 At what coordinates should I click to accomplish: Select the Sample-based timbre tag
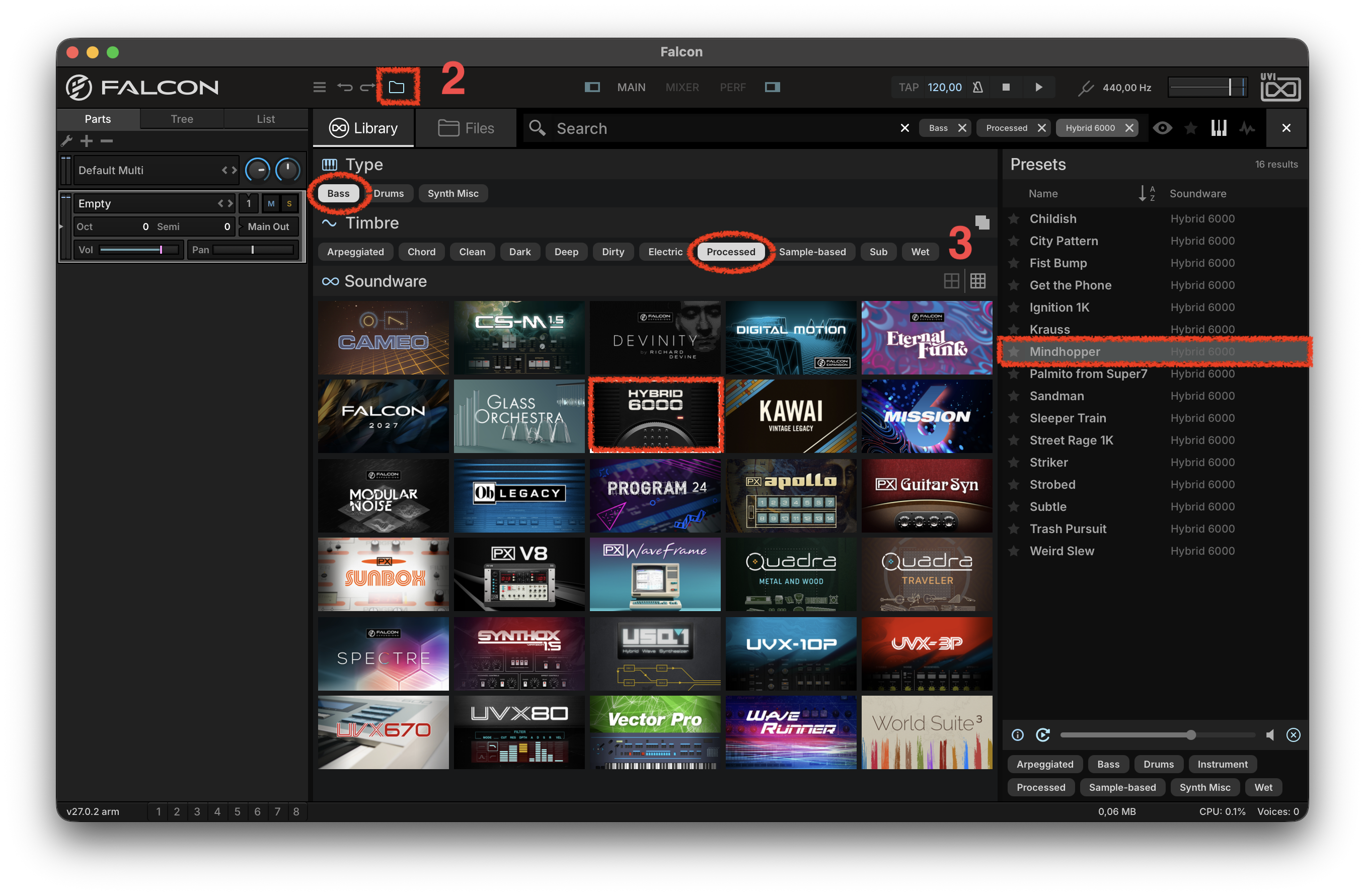[812, 252]
